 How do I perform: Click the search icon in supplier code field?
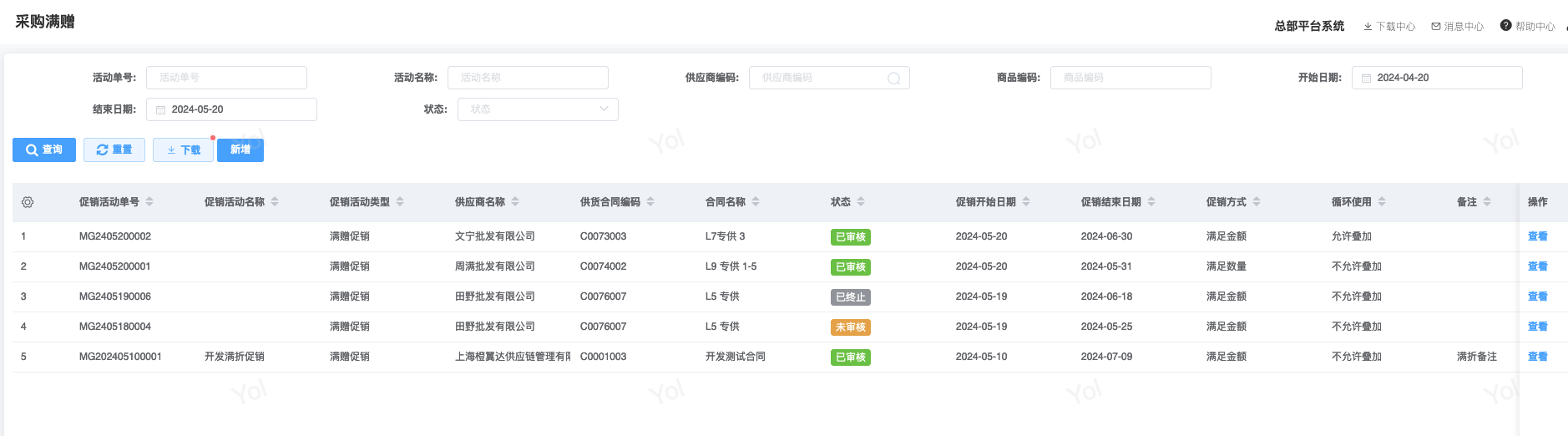pyautogui.click(x=893, y=79)
